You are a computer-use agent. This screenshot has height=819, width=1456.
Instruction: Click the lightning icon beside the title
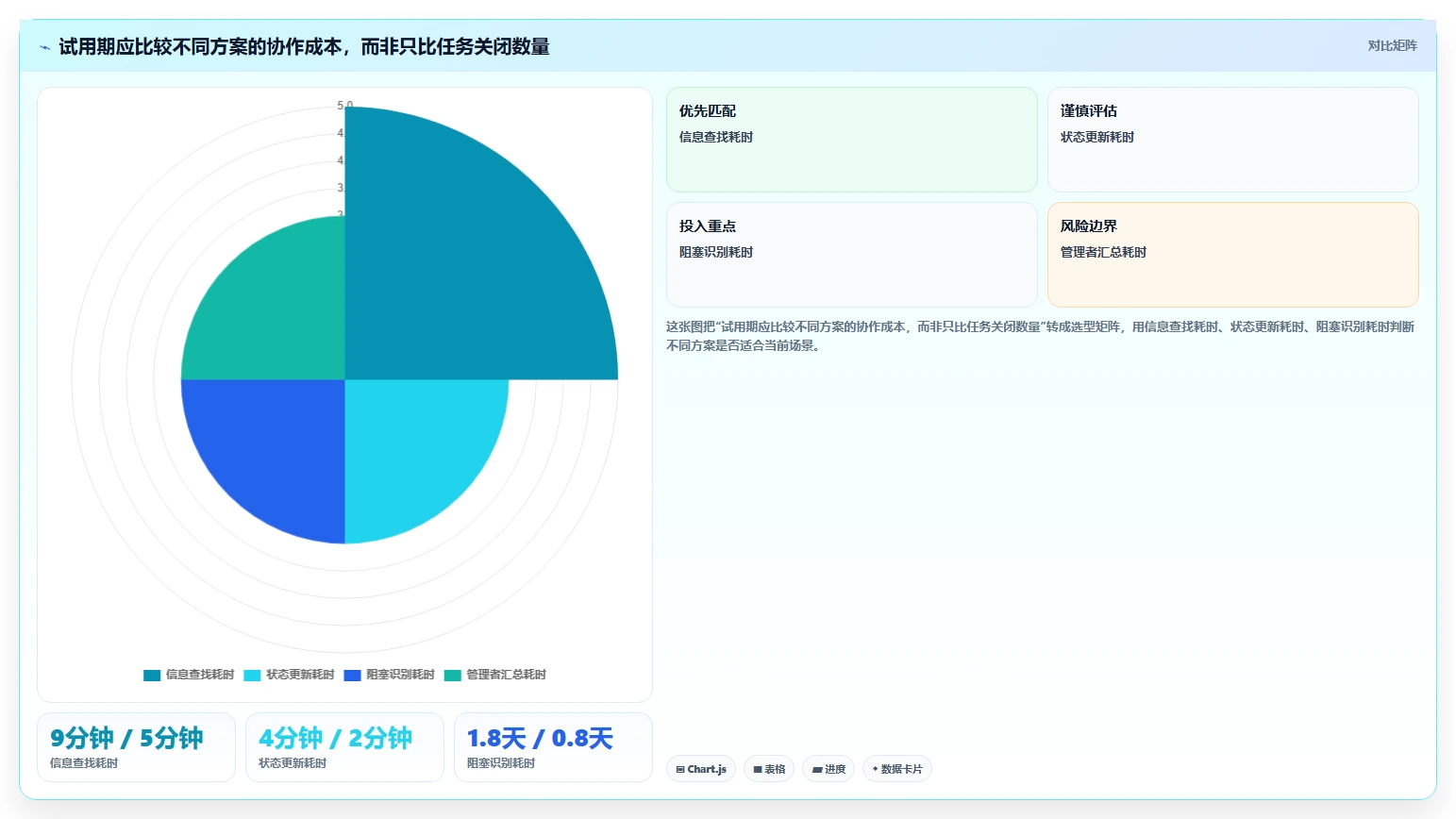(44, 47)
